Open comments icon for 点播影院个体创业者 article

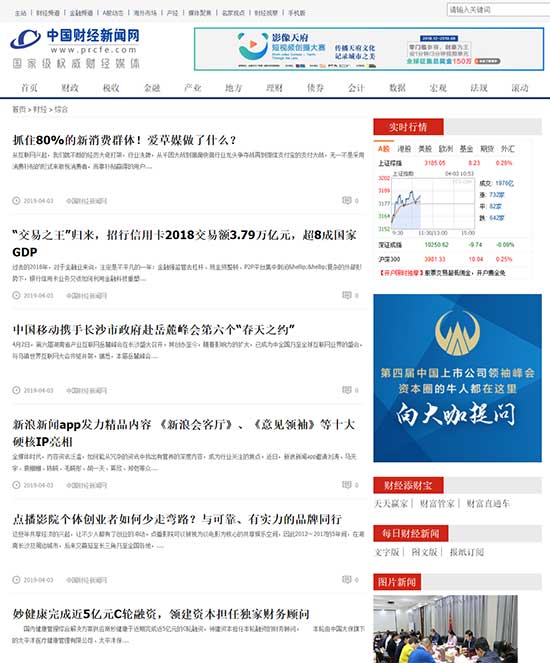coord(347,579)
